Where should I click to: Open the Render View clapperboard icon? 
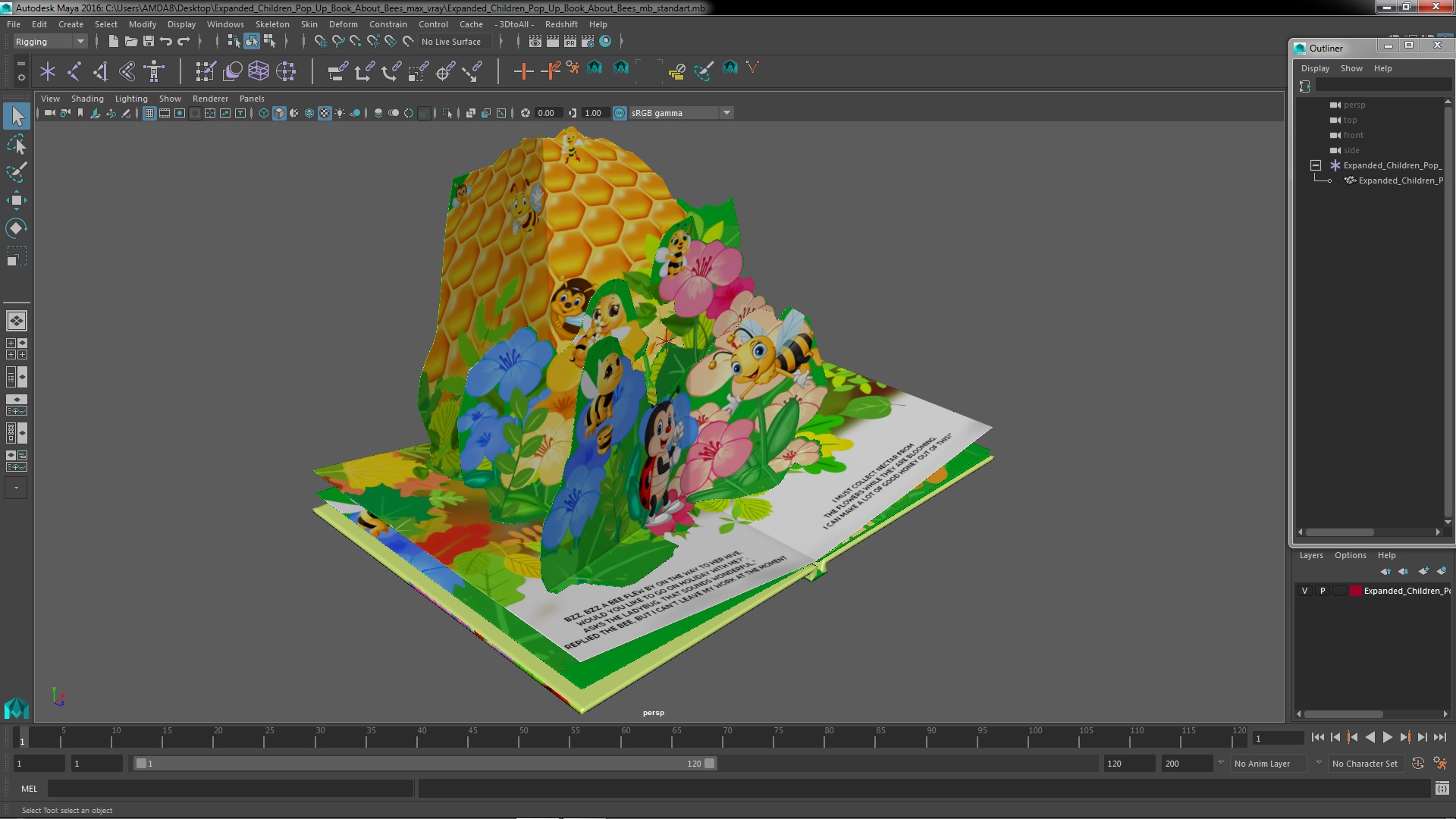[x=535, y=42]
